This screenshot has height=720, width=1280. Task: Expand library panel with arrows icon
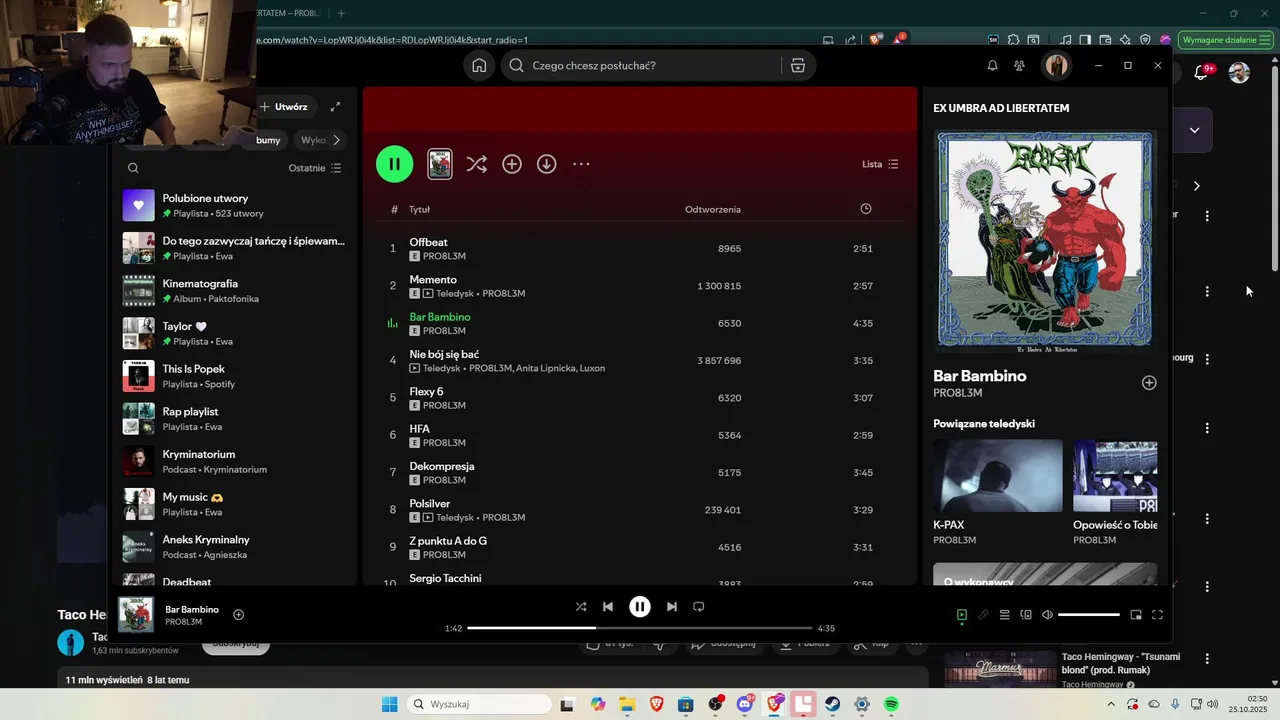tap(335, 106)
